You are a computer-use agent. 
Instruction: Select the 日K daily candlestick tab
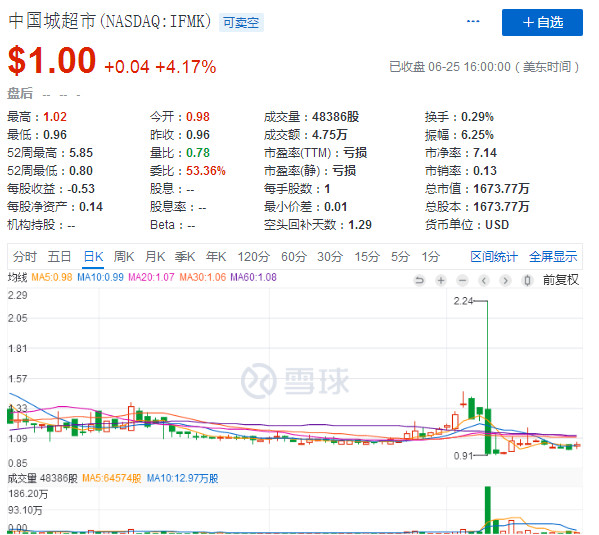(x=93, y=256)
